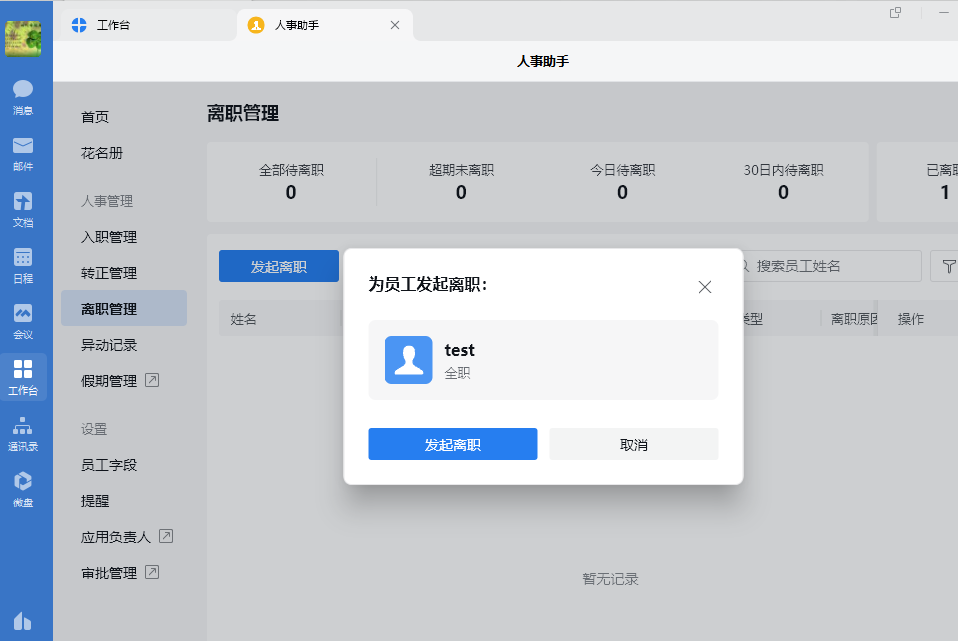958x641 pixels.
Task: Open 微盘 from the left sidebar
Action: 22,485
